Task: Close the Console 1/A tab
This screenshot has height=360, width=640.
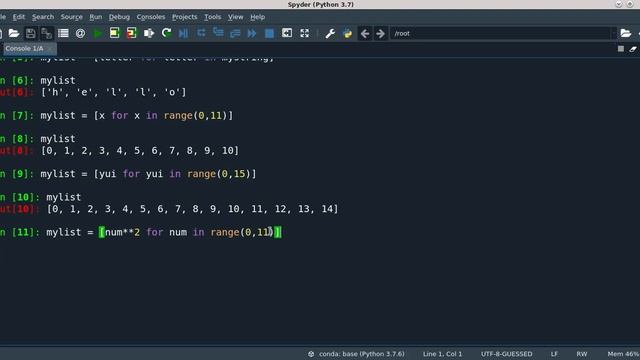Action: click(50, 49)
